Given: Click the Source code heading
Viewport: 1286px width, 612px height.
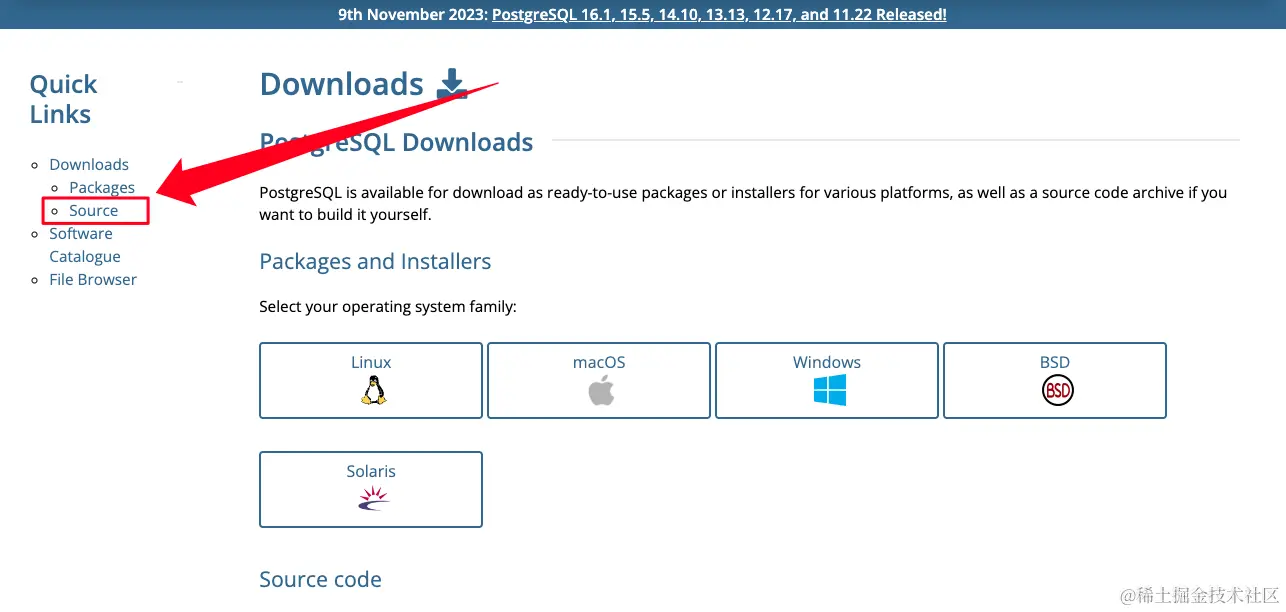Looking at the screenshot, I should coord(320,579).
